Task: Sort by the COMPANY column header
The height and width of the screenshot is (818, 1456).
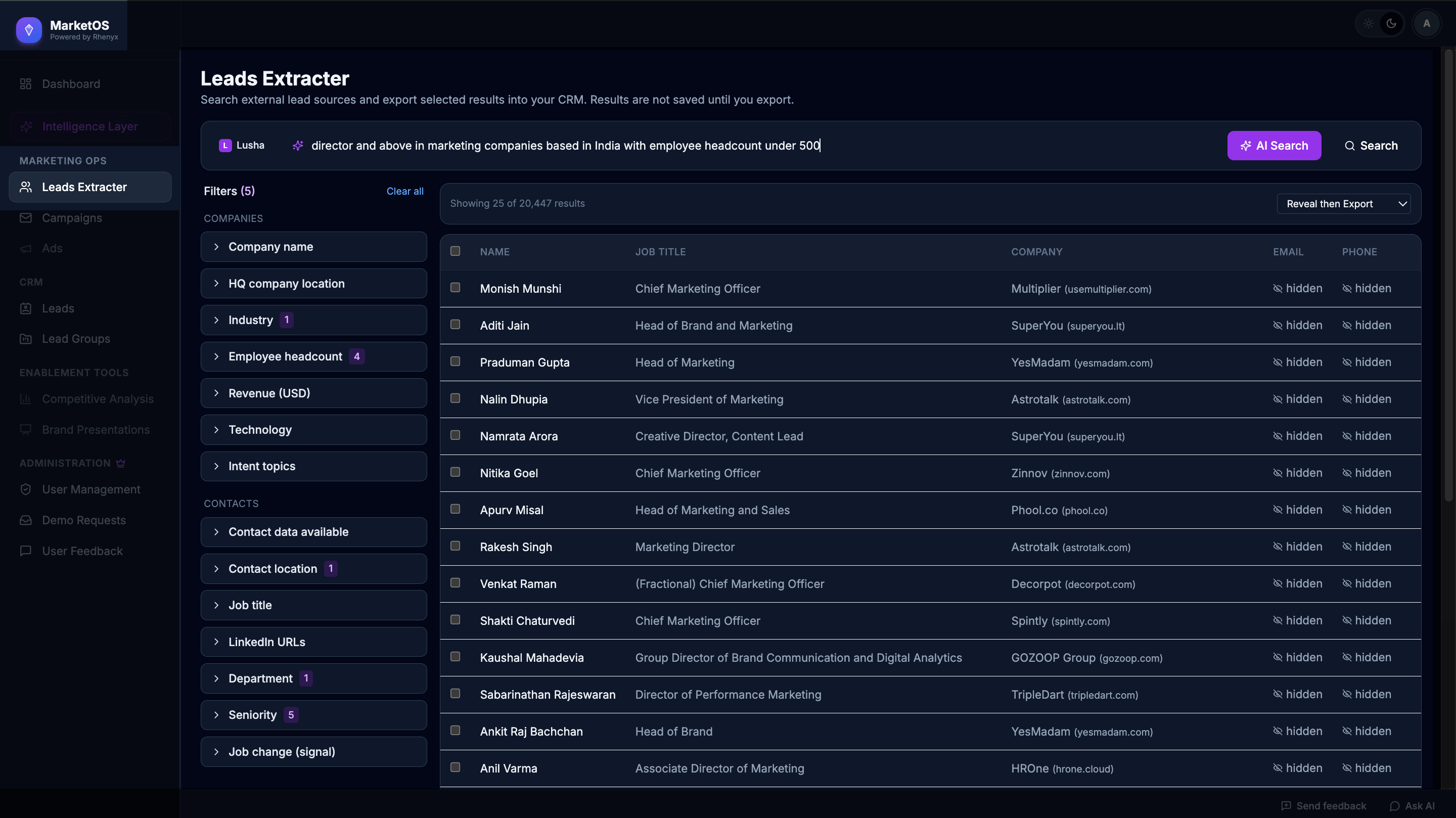Action: [x=1036, y=252]
